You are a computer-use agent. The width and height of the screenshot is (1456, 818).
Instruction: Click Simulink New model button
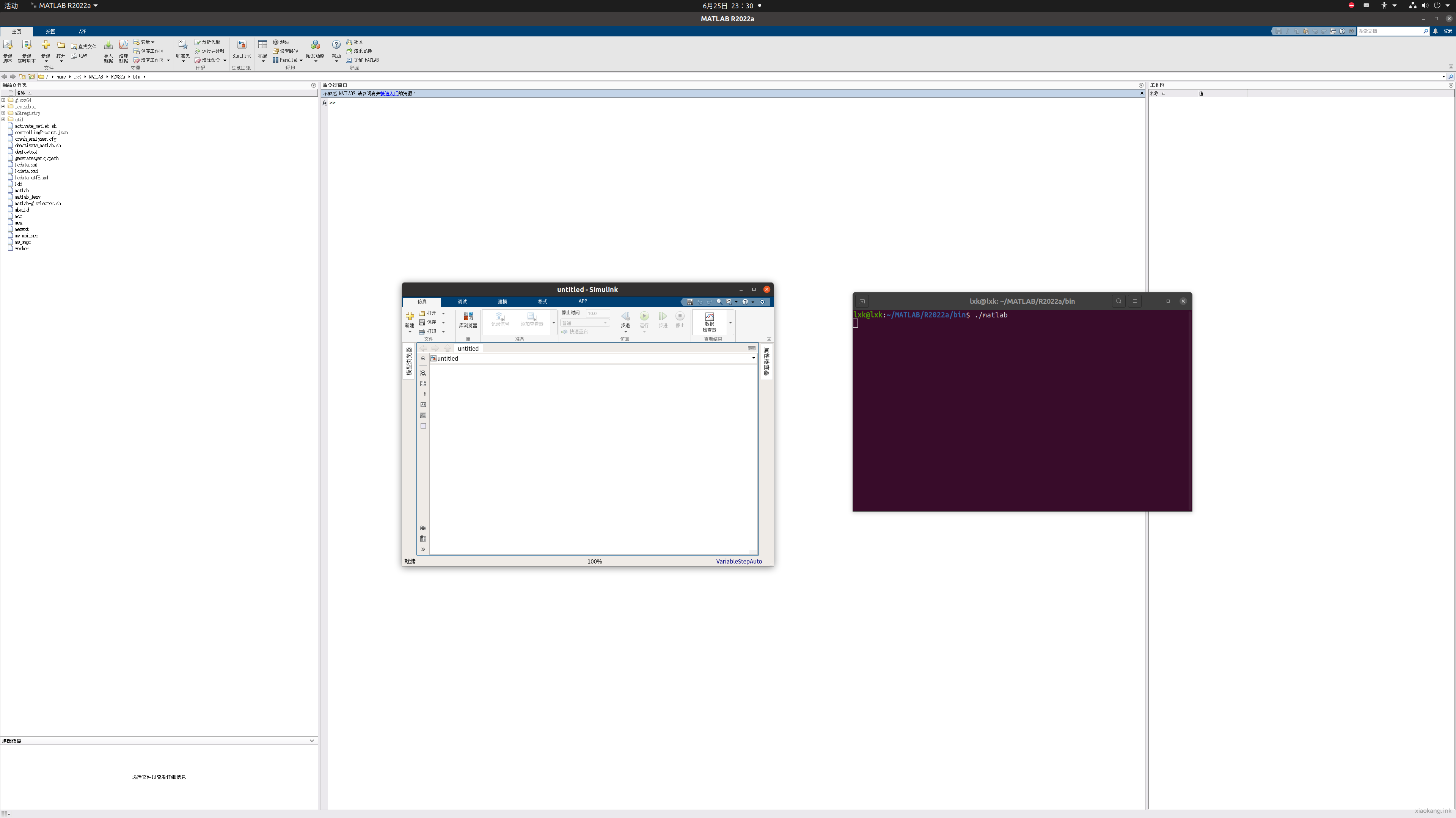tap(410, 322)
